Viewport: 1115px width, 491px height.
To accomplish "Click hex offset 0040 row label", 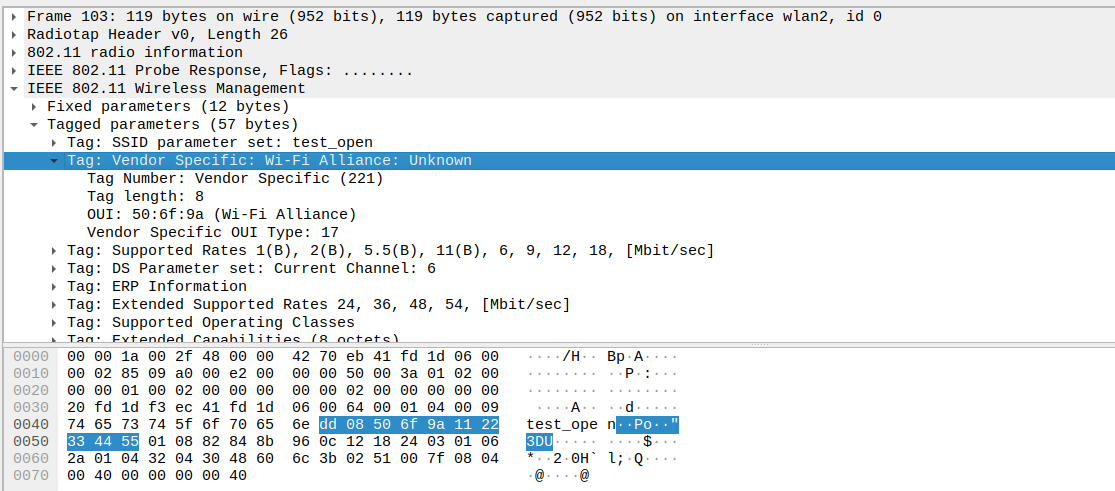I will click(31, 424).
